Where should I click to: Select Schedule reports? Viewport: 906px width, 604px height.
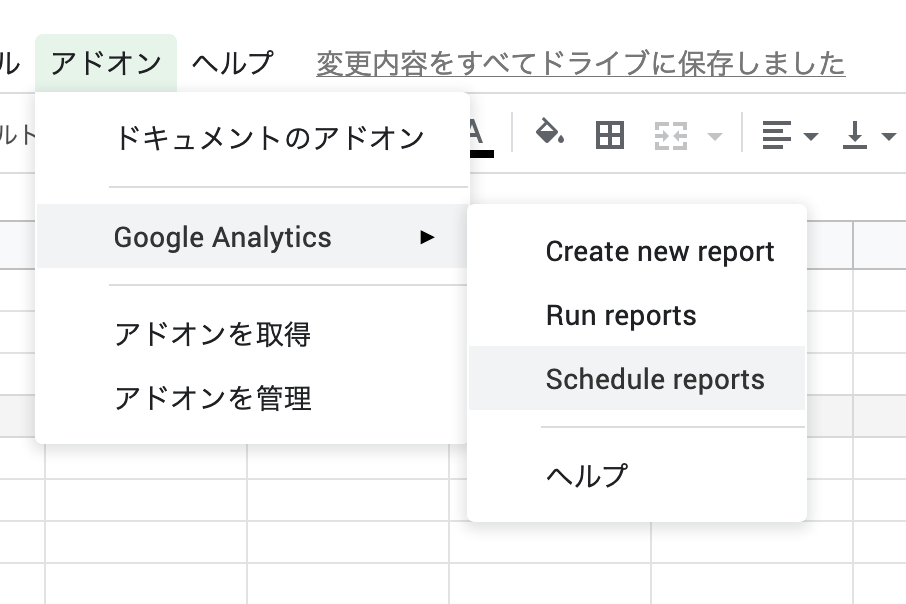tap(637, 379)
